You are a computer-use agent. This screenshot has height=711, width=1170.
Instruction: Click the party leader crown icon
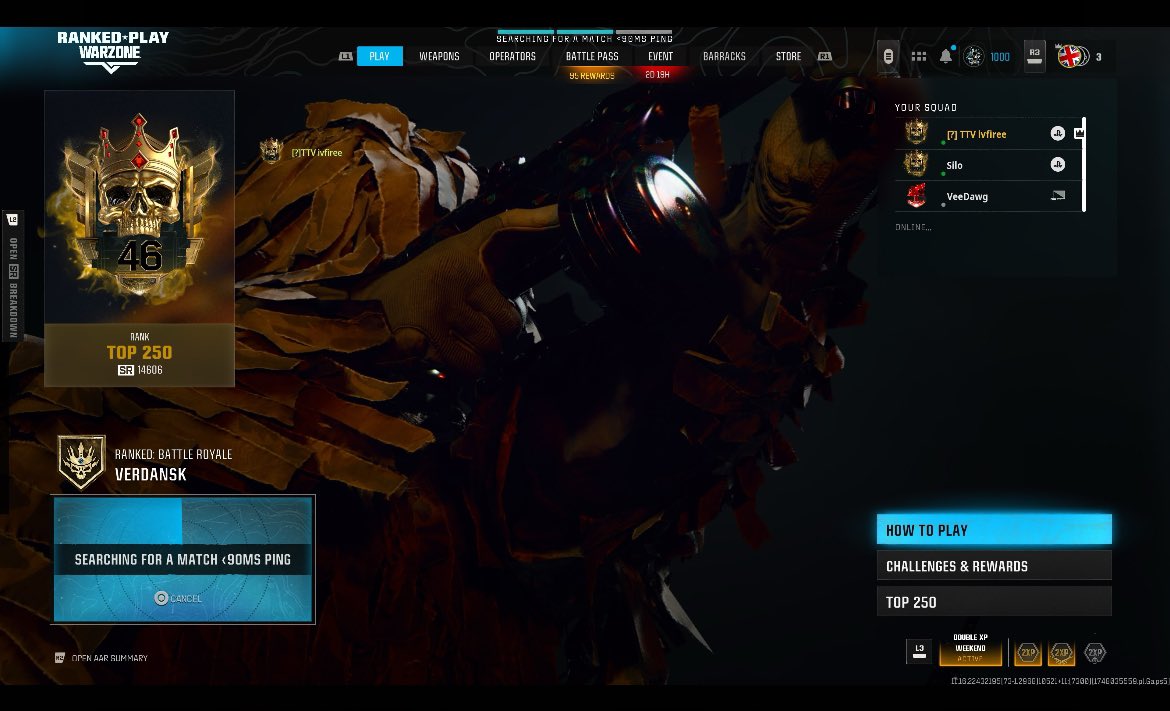click(1077, 134)
